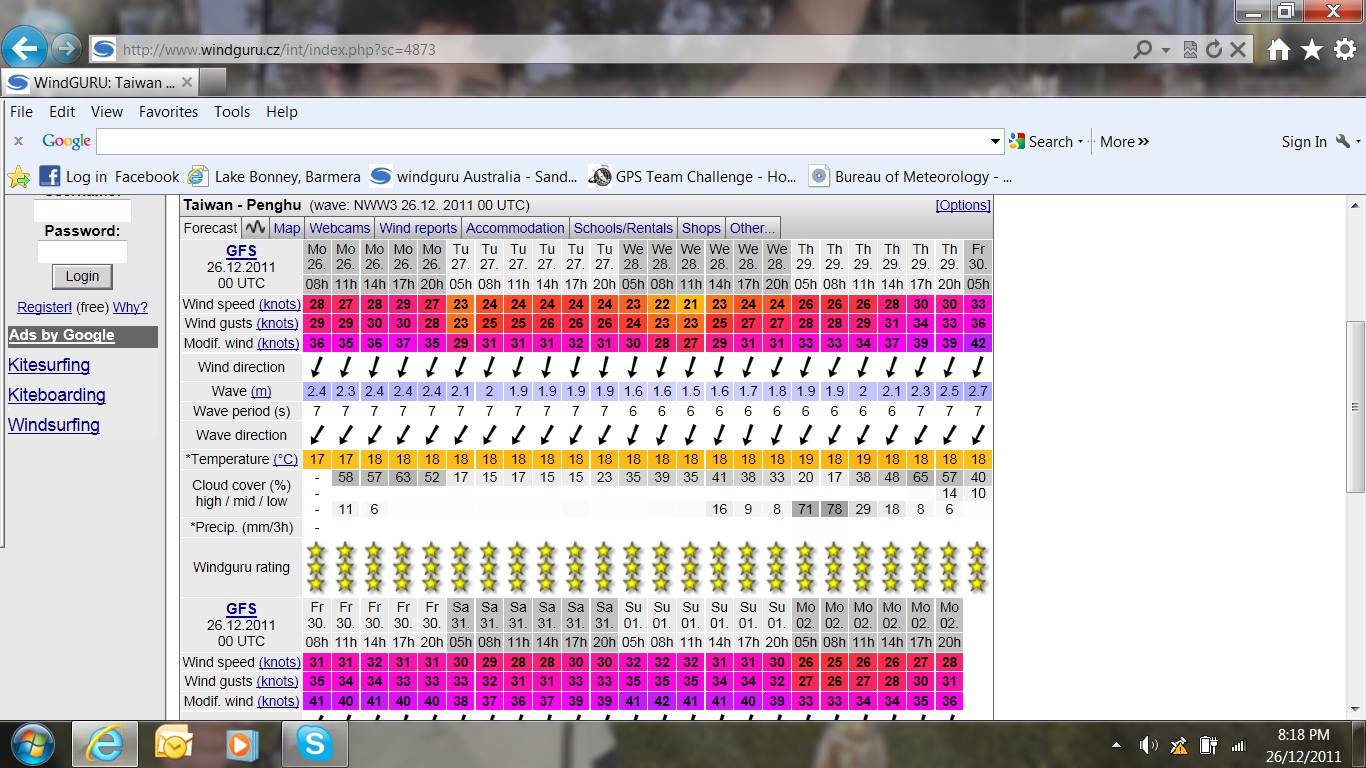Click the page vertical scrollbar thumb
This screenshot has width=1366, height=768.
[1355, 405]
